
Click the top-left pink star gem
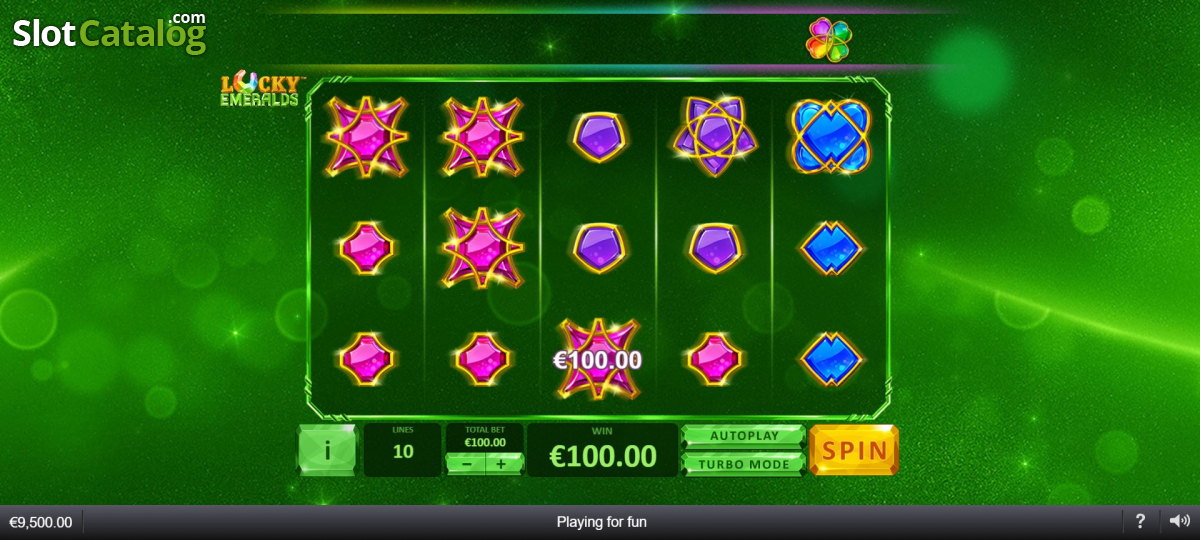pyautogui.click(x=366, y=137)
